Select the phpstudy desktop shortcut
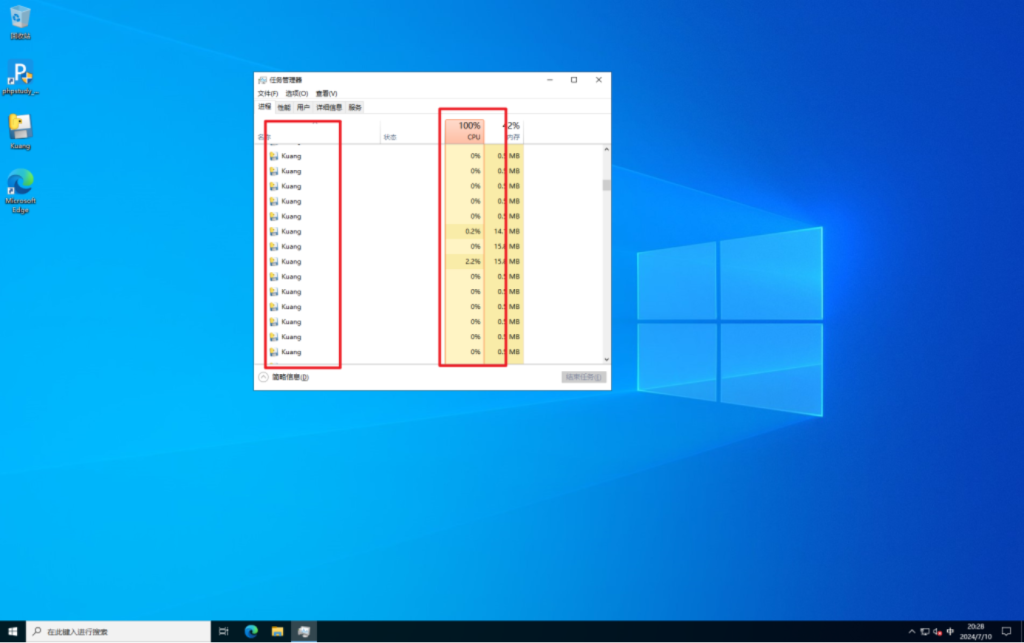Viewport: 1024px width, 643px height. [x=20, y=74]
